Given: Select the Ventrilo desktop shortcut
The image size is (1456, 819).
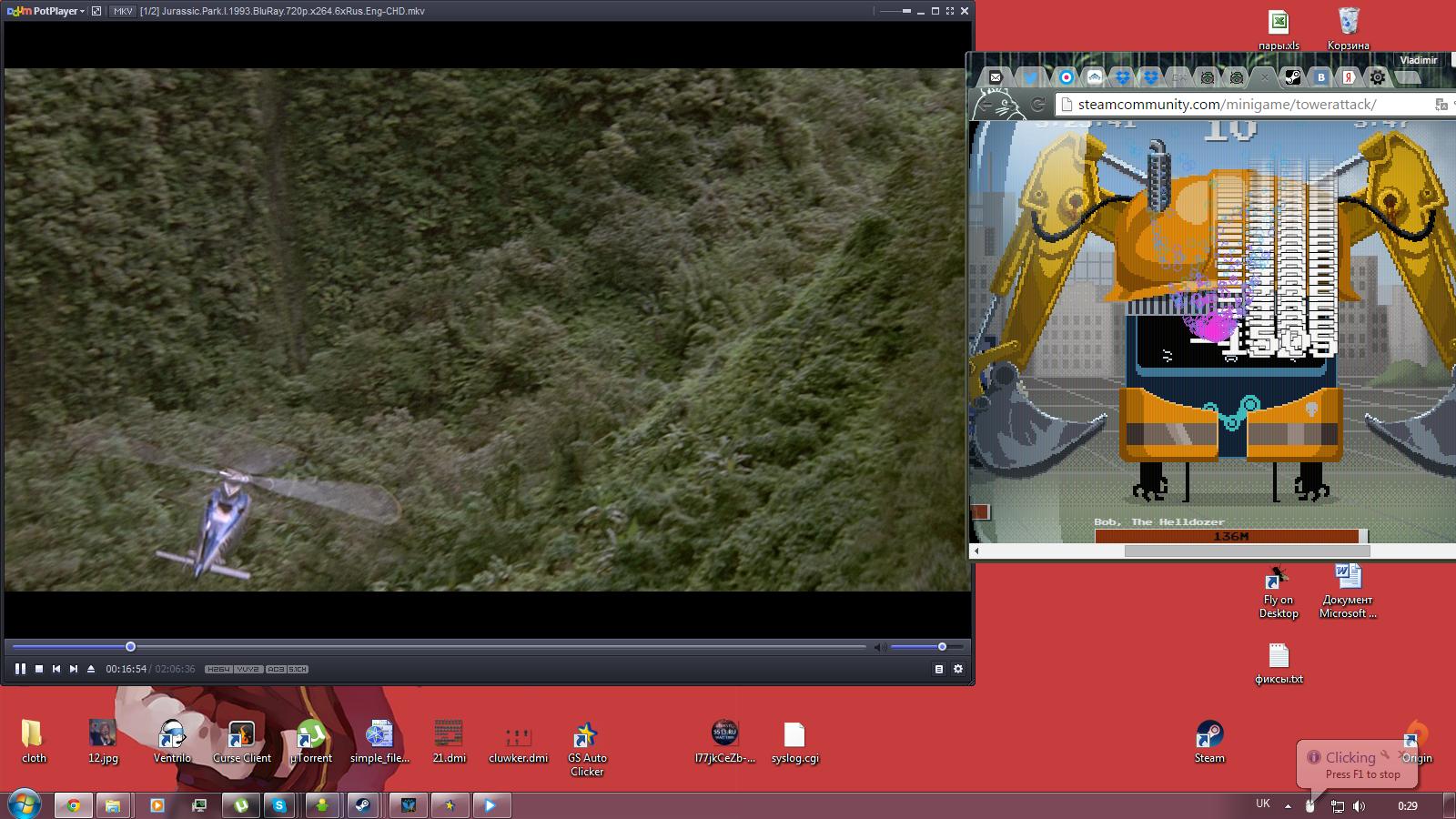Looking at the screenshot, I should 172,742.
